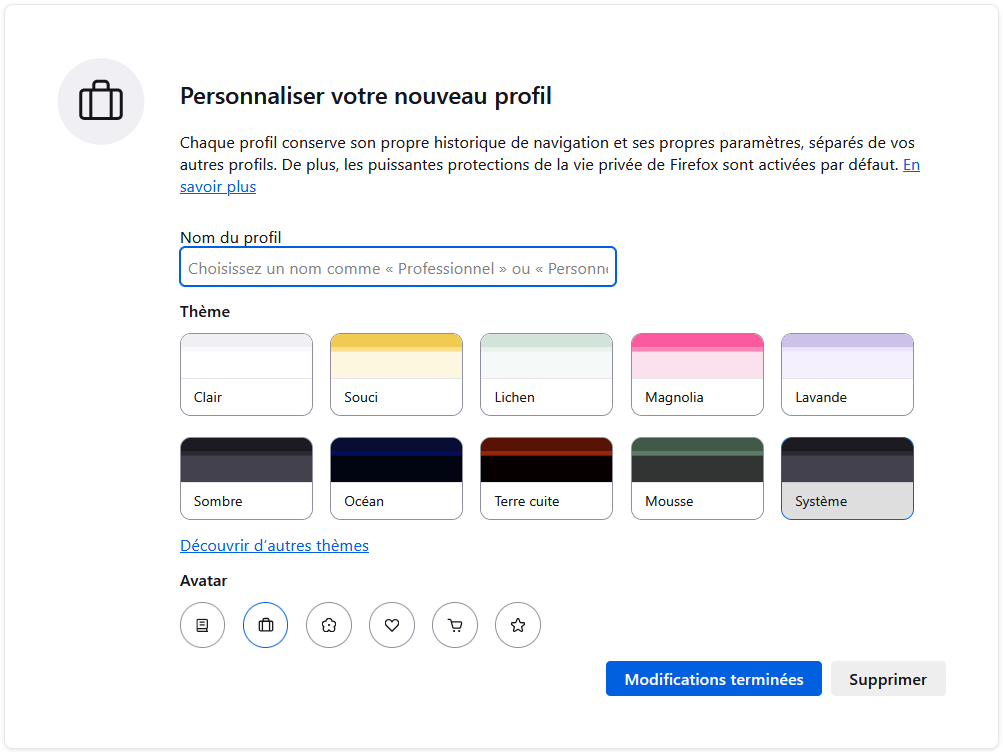Pick the shopping cart avatar
Image resolution: width=1003 pixels, height=752 pixels.
(x=454, y=624)
